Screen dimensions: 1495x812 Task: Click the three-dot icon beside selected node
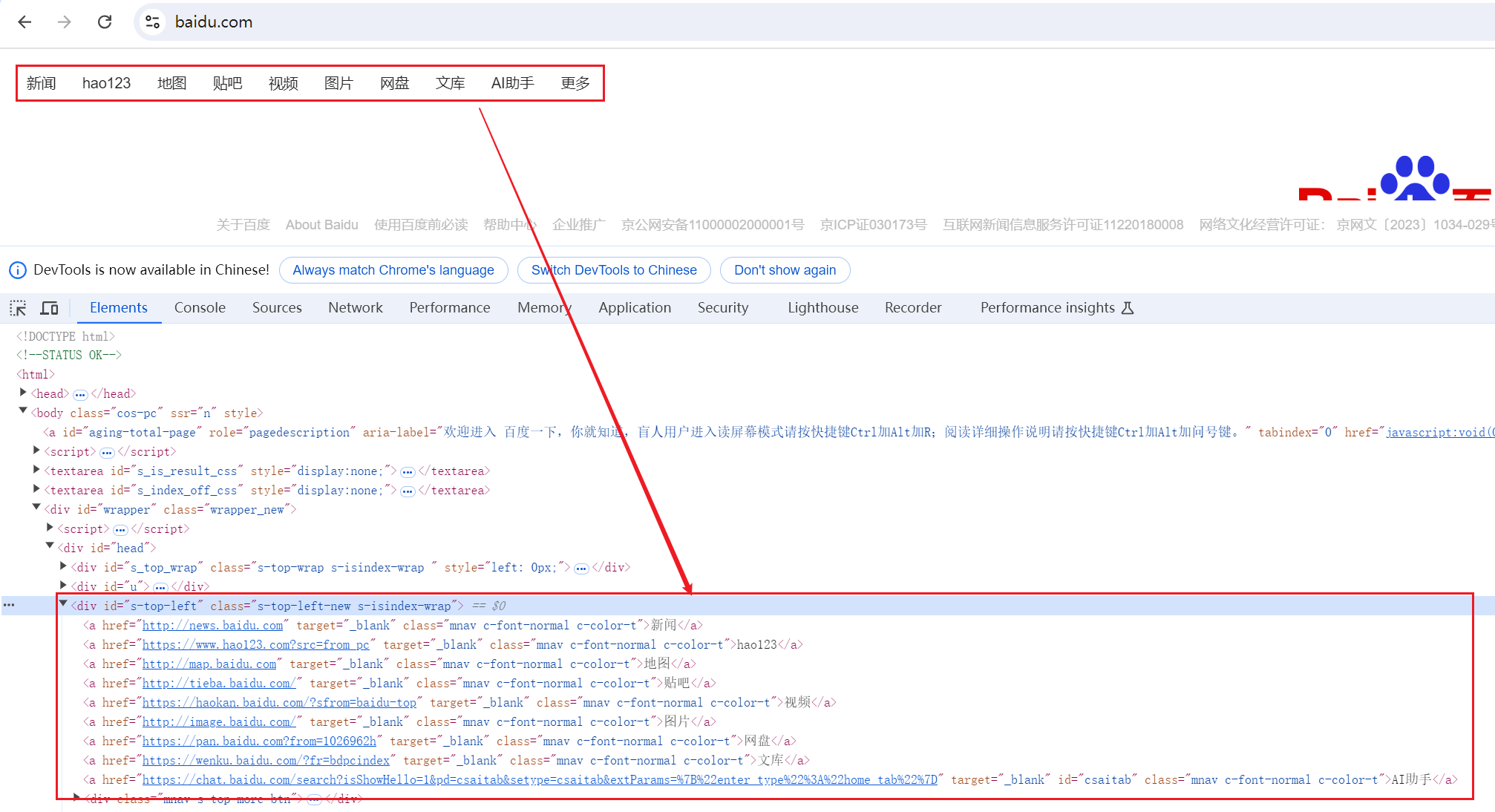point(9,606)
